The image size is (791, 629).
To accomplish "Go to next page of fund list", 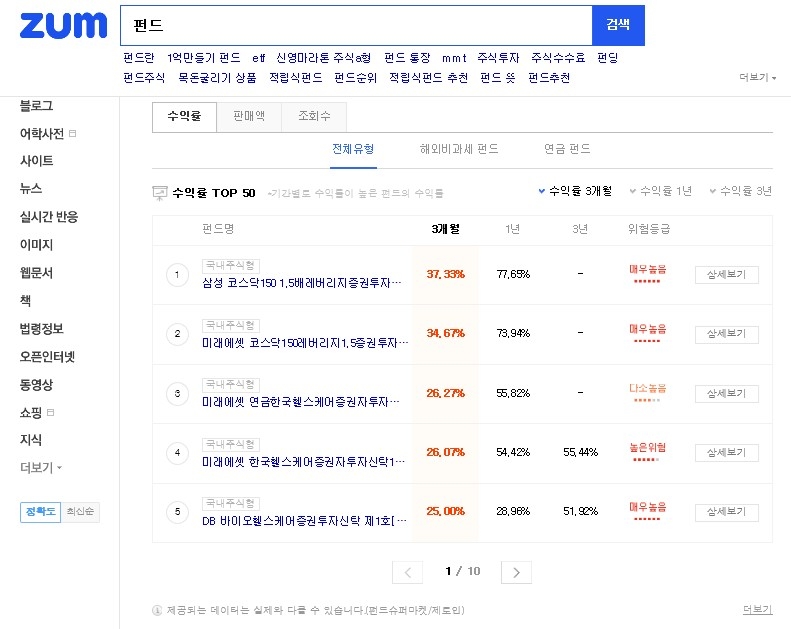I will coord(516,573).
